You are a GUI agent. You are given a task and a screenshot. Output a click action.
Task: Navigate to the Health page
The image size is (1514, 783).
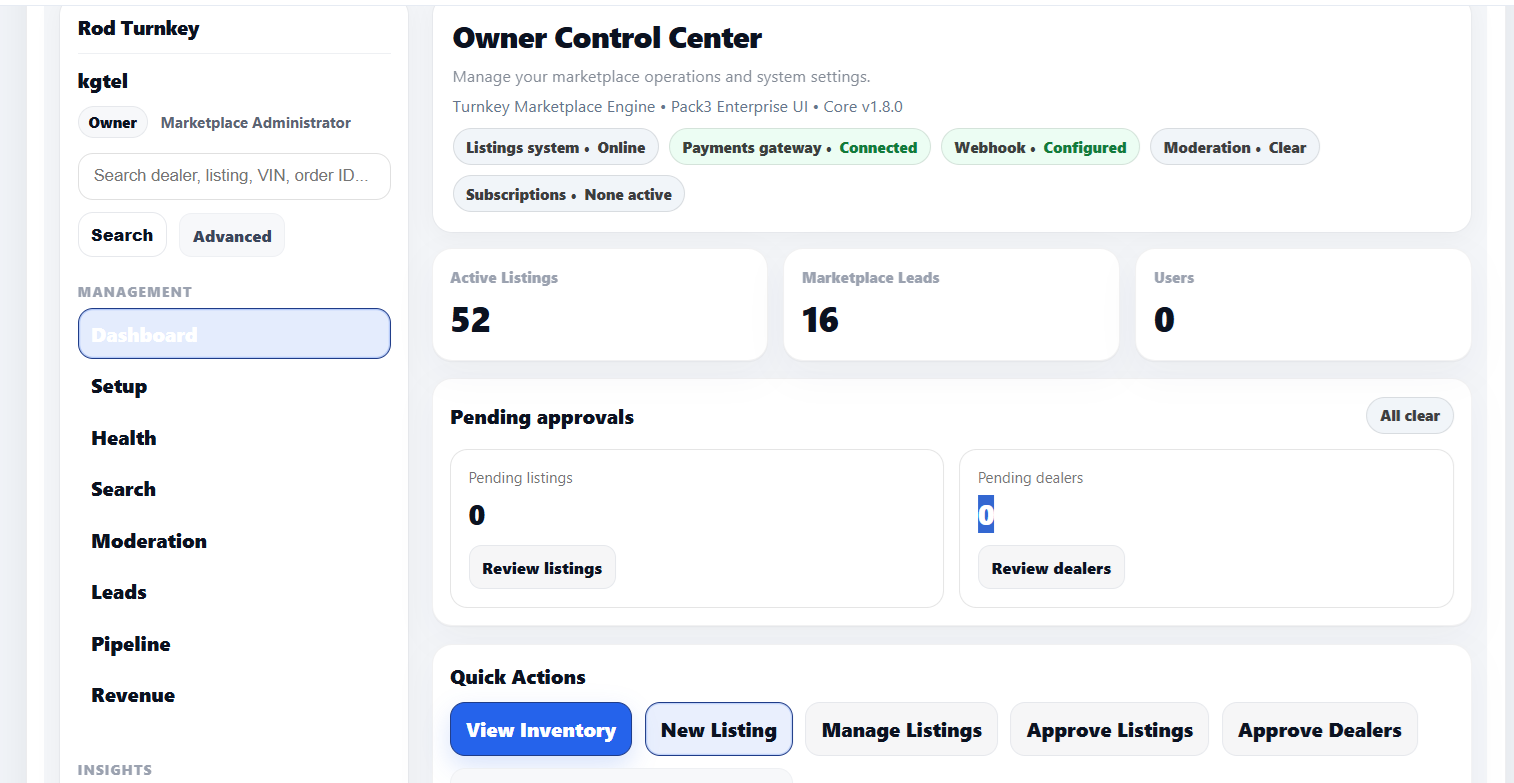point(123,438)
